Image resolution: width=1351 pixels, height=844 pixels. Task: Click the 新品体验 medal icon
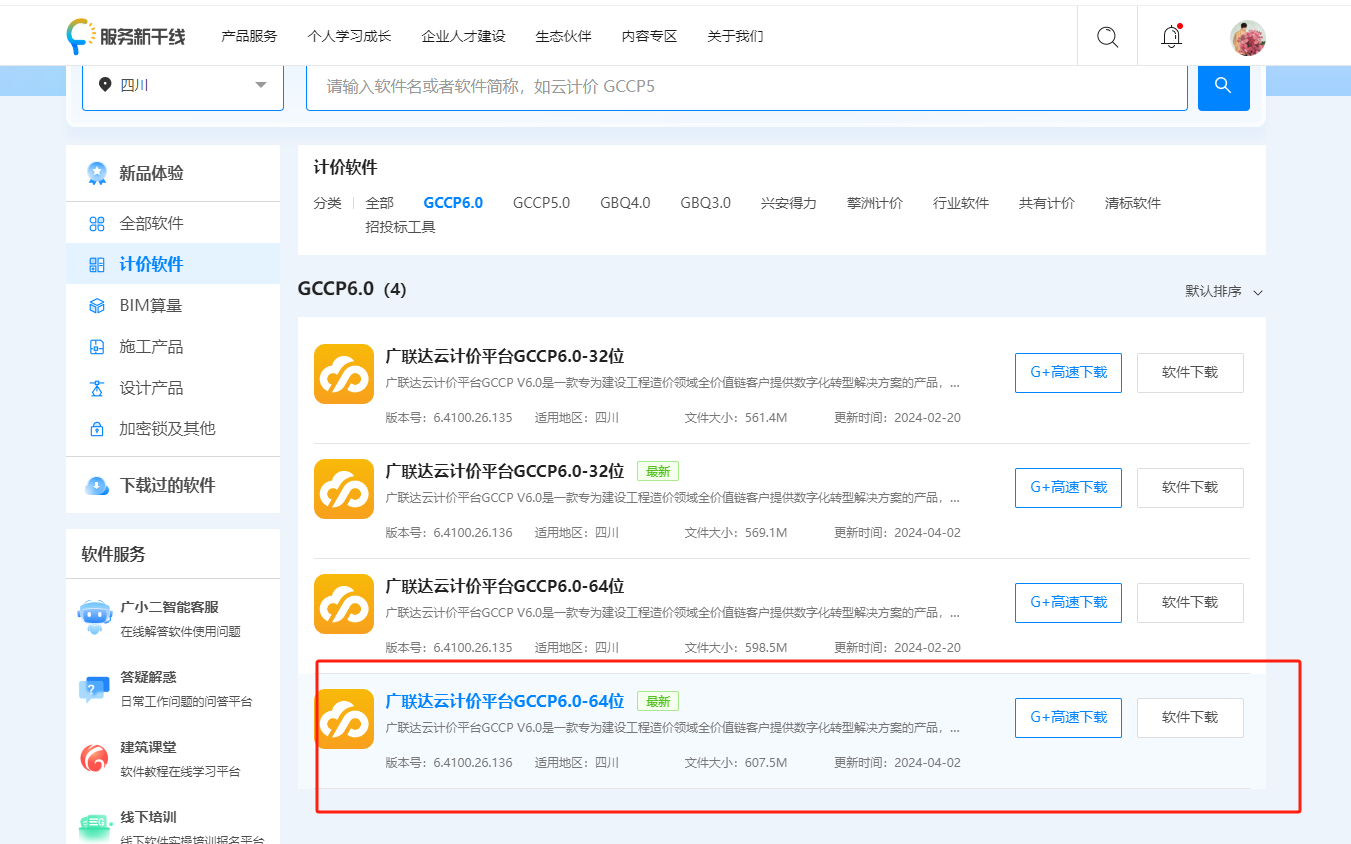point(97,173)
